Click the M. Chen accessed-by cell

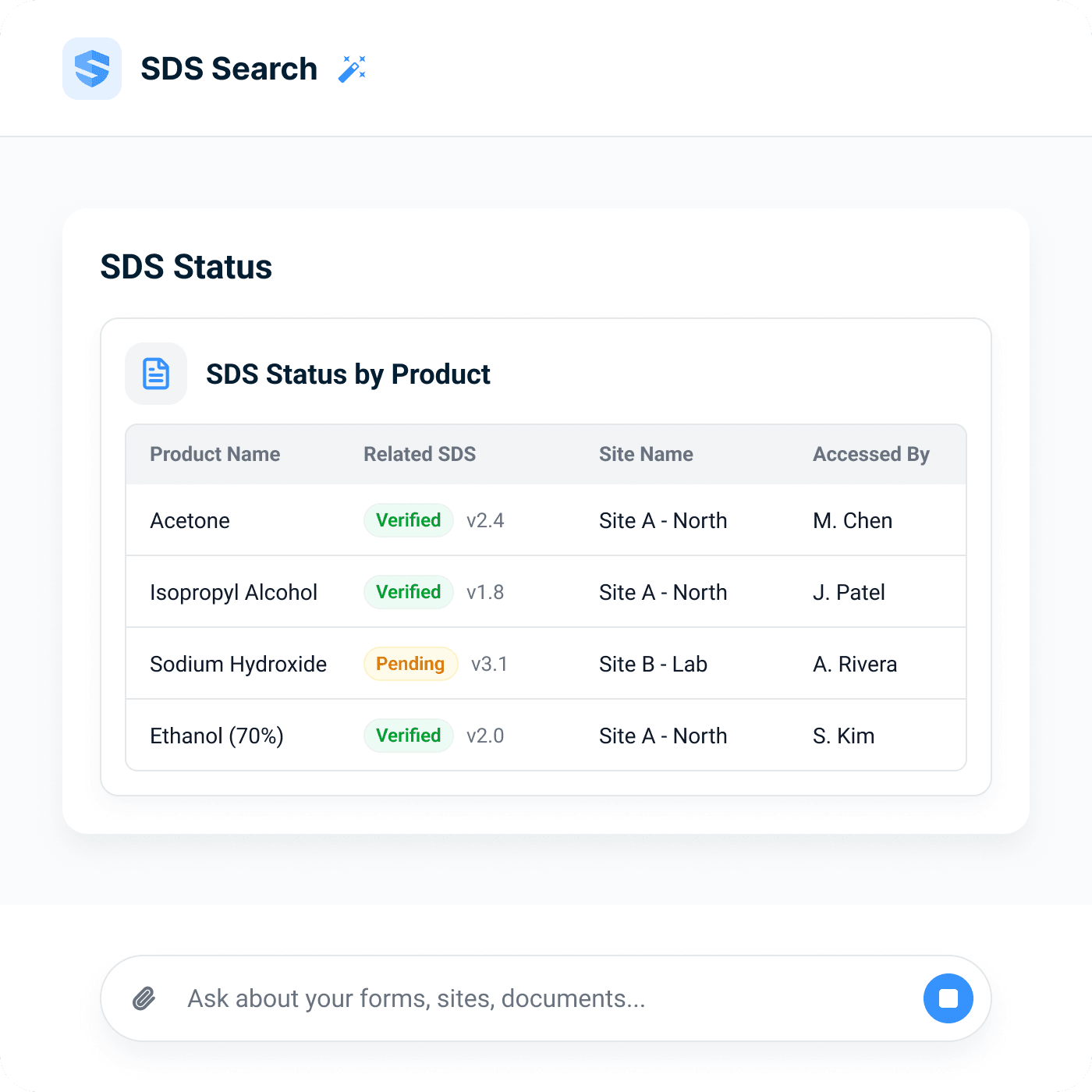click(x=853, y=520)
